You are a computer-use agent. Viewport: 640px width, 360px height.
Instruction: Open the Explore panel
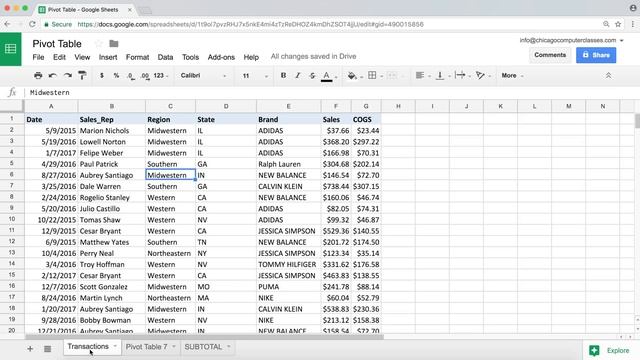pos(609,350)
